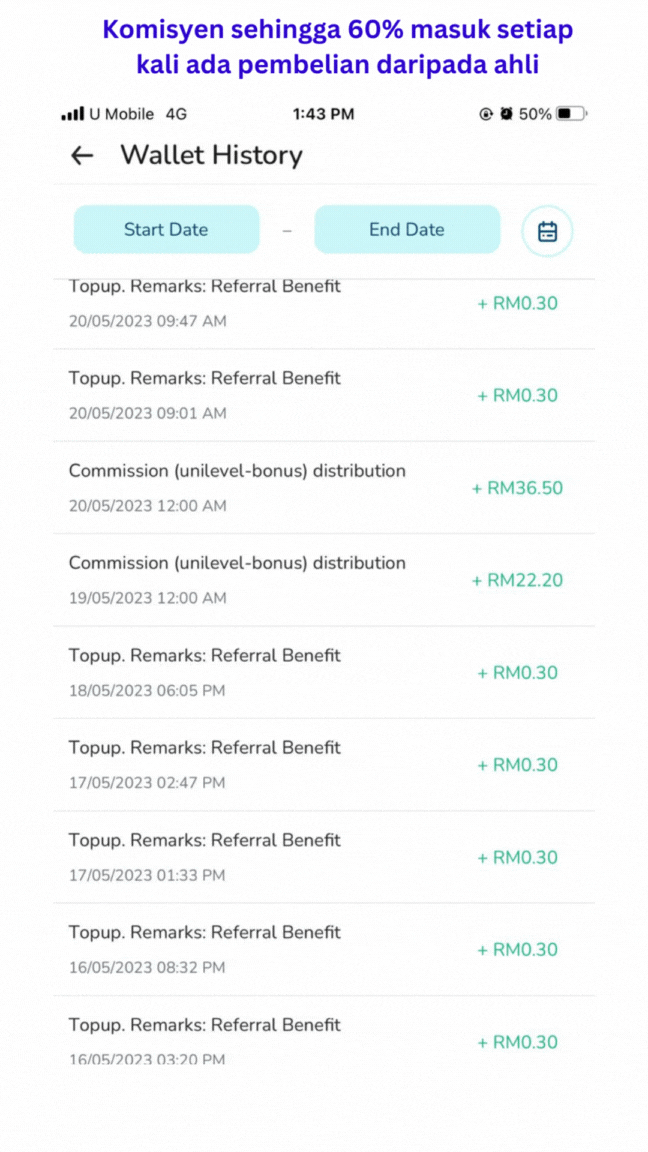Tap the orientation lock status icon
648x1152 pixels.
point(486,114)
